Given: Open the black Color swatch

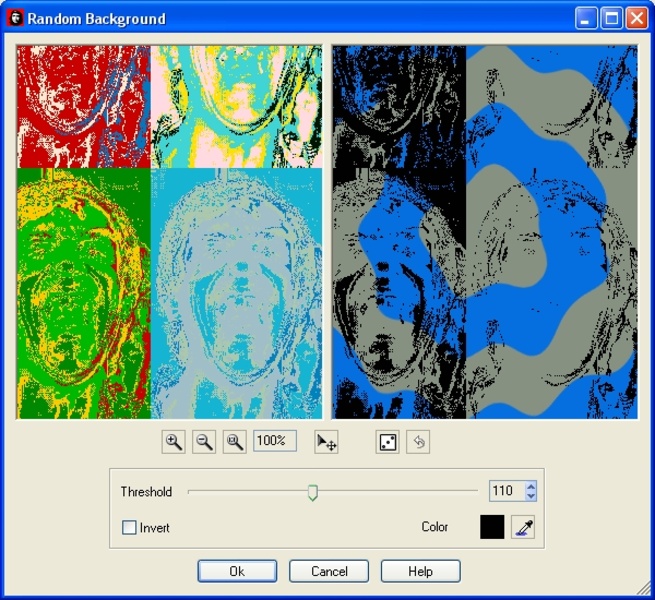Looking at the screenshot, I should 492,527.
